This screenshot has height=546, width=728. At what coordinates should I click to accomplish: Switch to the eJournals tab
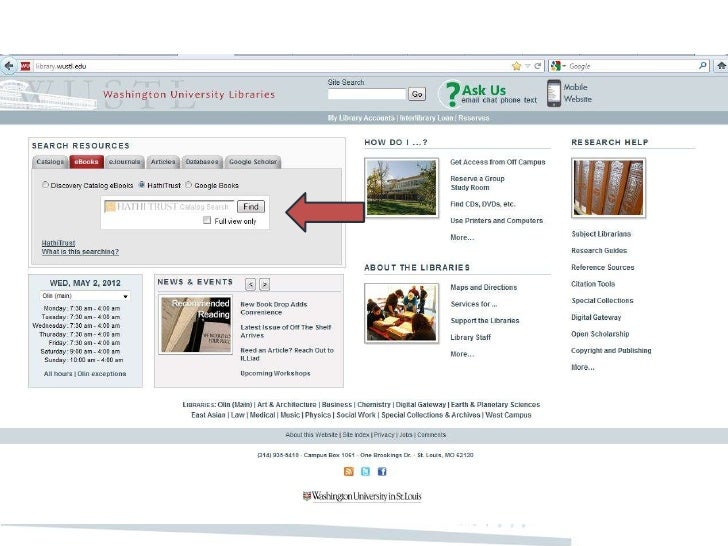click(124, 162)
